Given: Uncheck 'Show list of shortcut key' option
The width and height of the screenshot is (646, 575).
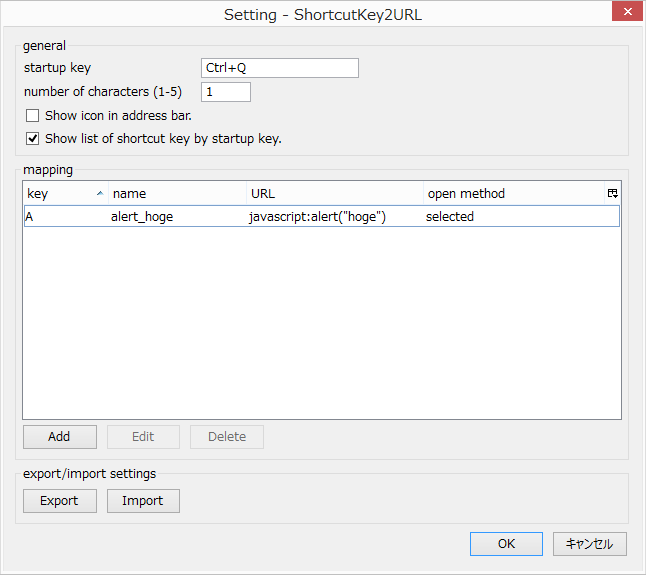Looking at the screenshot, I should pos(33,139).
